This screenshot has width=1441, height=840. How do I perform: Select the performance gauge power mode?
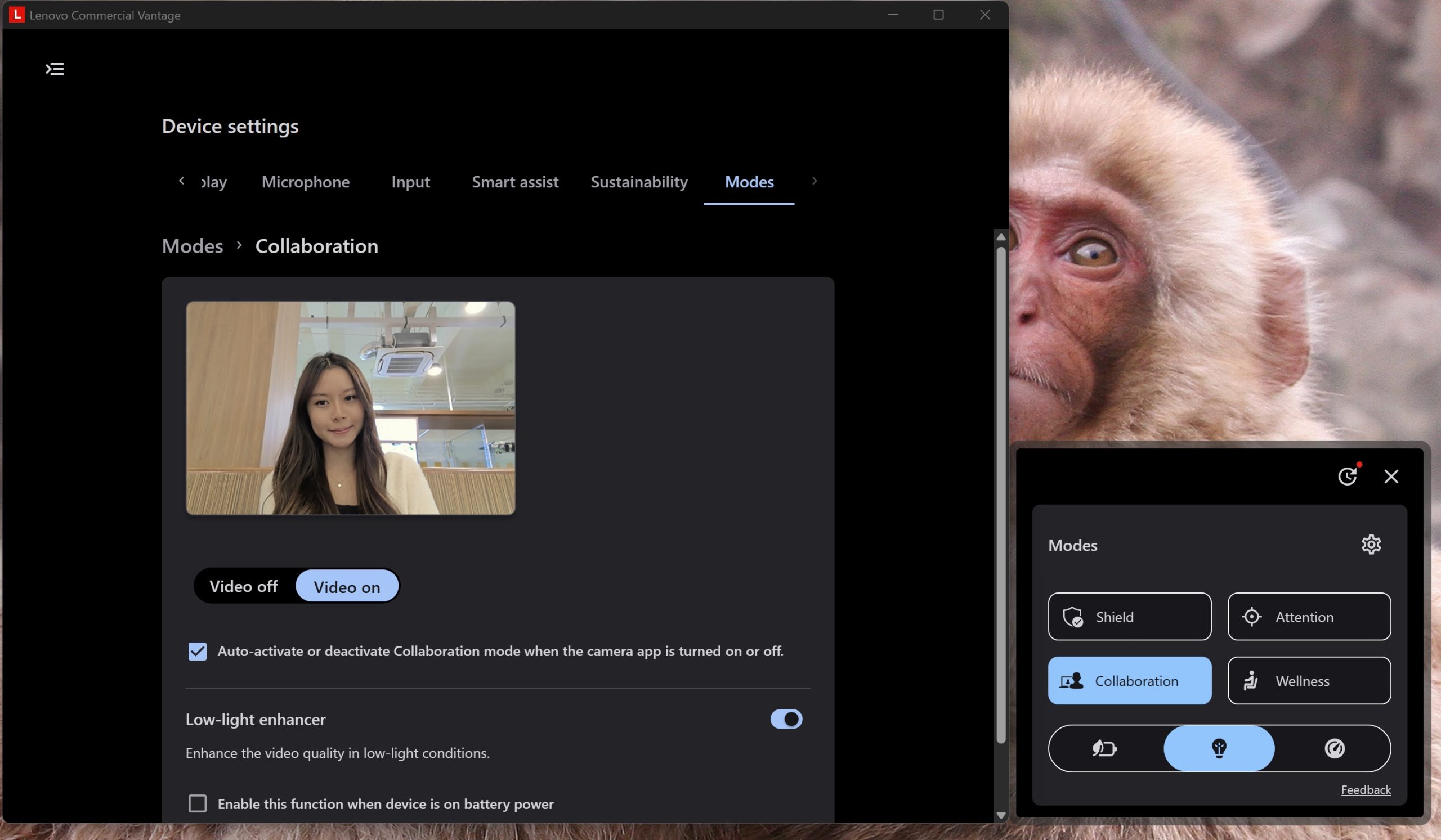tap(1334, 748)
